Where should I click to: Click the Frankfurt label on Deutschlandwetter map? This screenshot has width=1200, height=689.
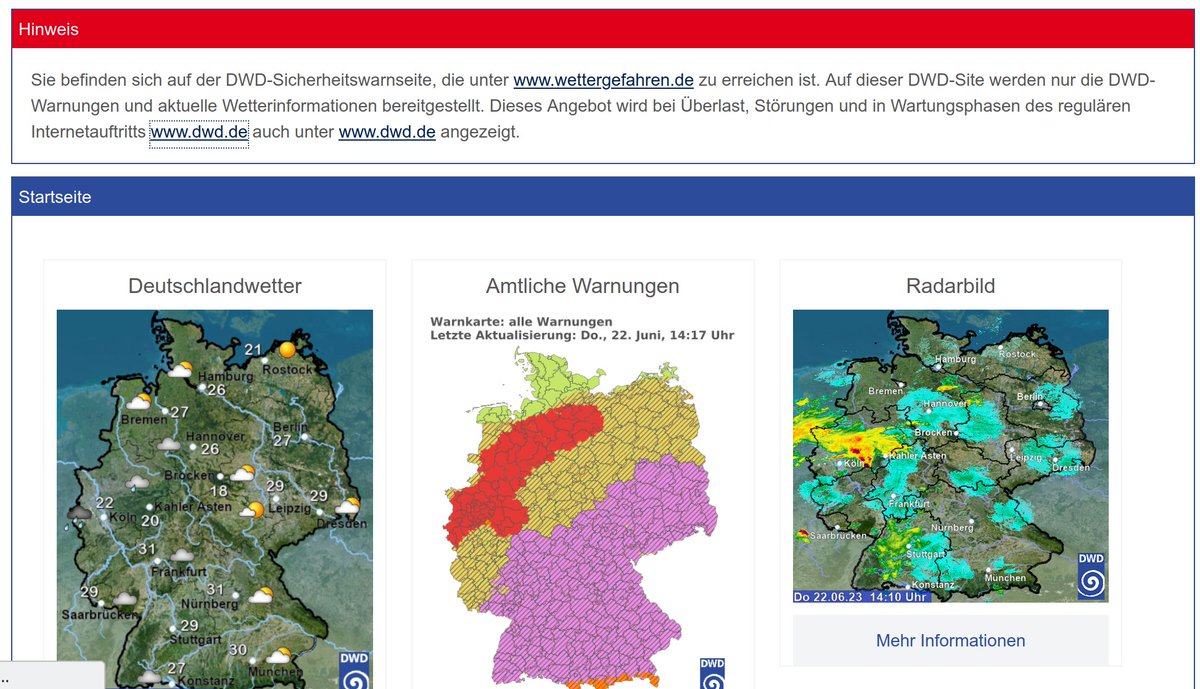pos(179,572)
